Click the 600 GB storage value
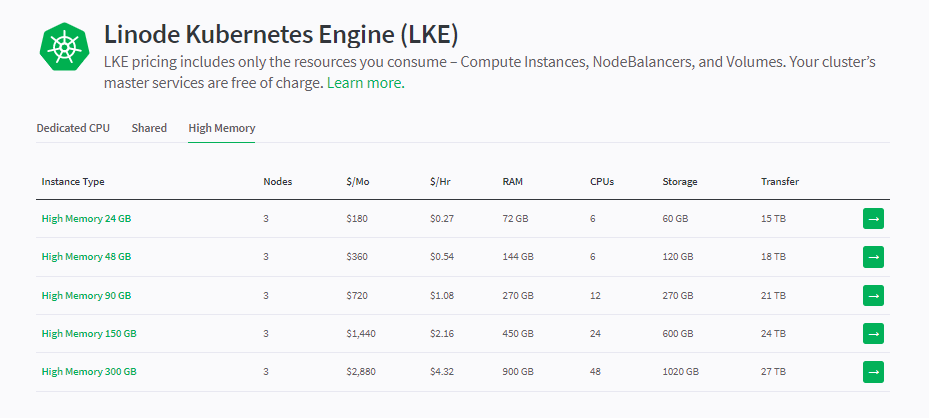 pyautogui.click(x=678, y=333)
